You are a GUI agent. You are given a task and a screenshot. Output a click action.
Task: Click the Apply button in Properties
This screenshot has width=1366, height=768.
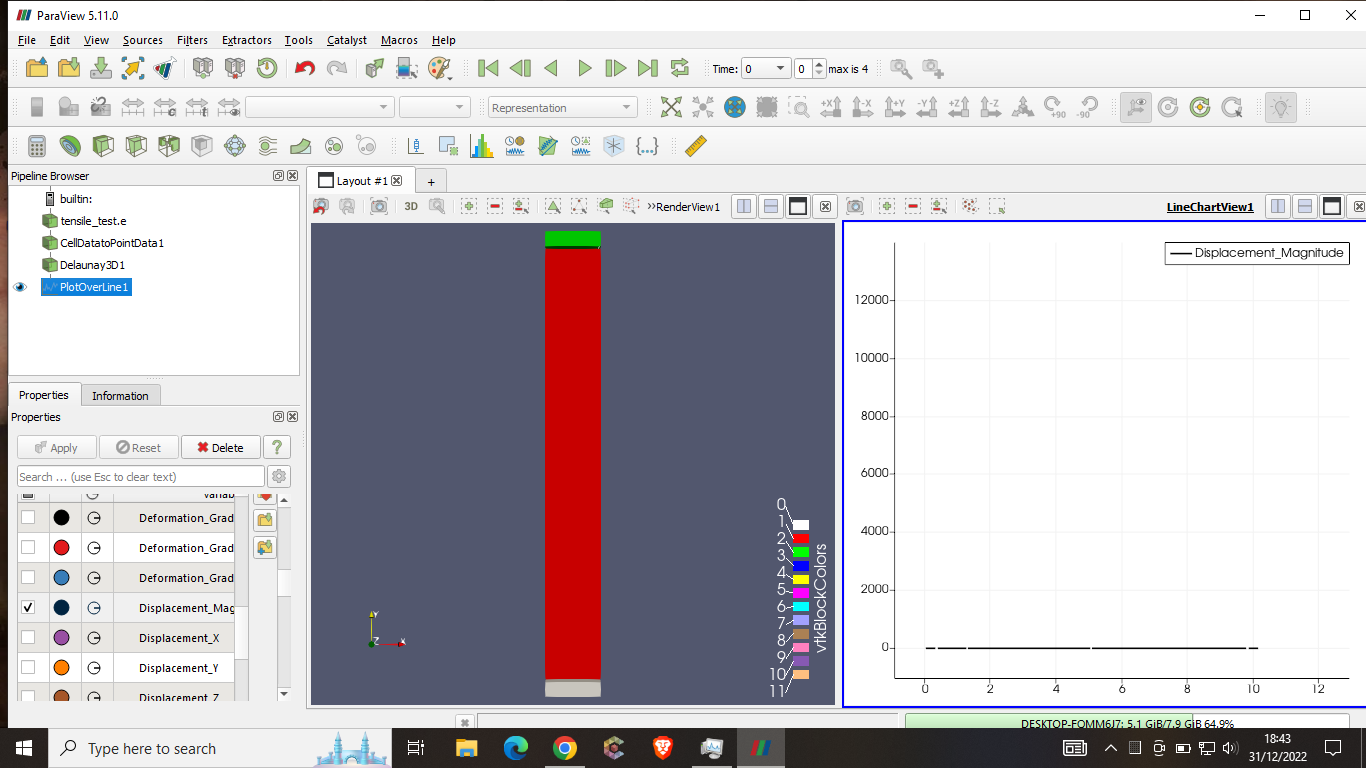point(56,447)
